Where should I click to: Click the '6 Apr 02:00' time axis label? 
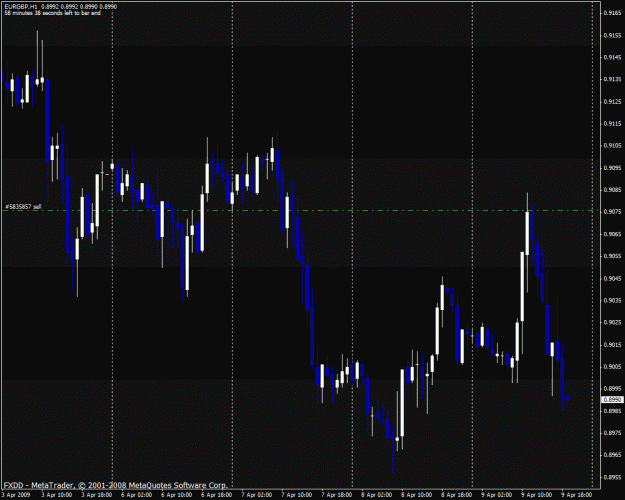tap(137, 495)
